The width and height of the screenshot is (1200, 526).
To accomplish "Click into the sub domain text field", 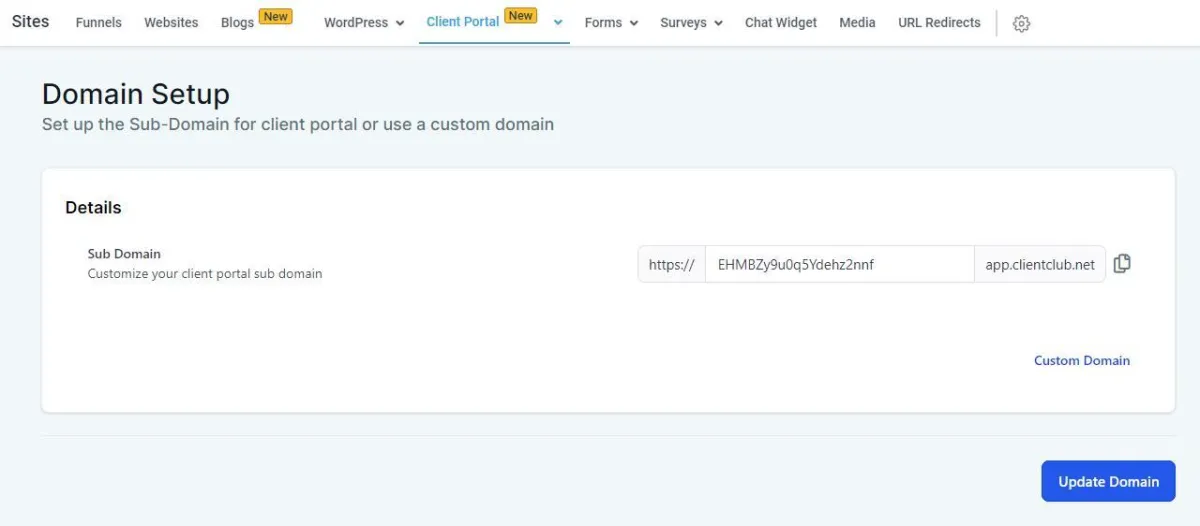I will 840,265.
